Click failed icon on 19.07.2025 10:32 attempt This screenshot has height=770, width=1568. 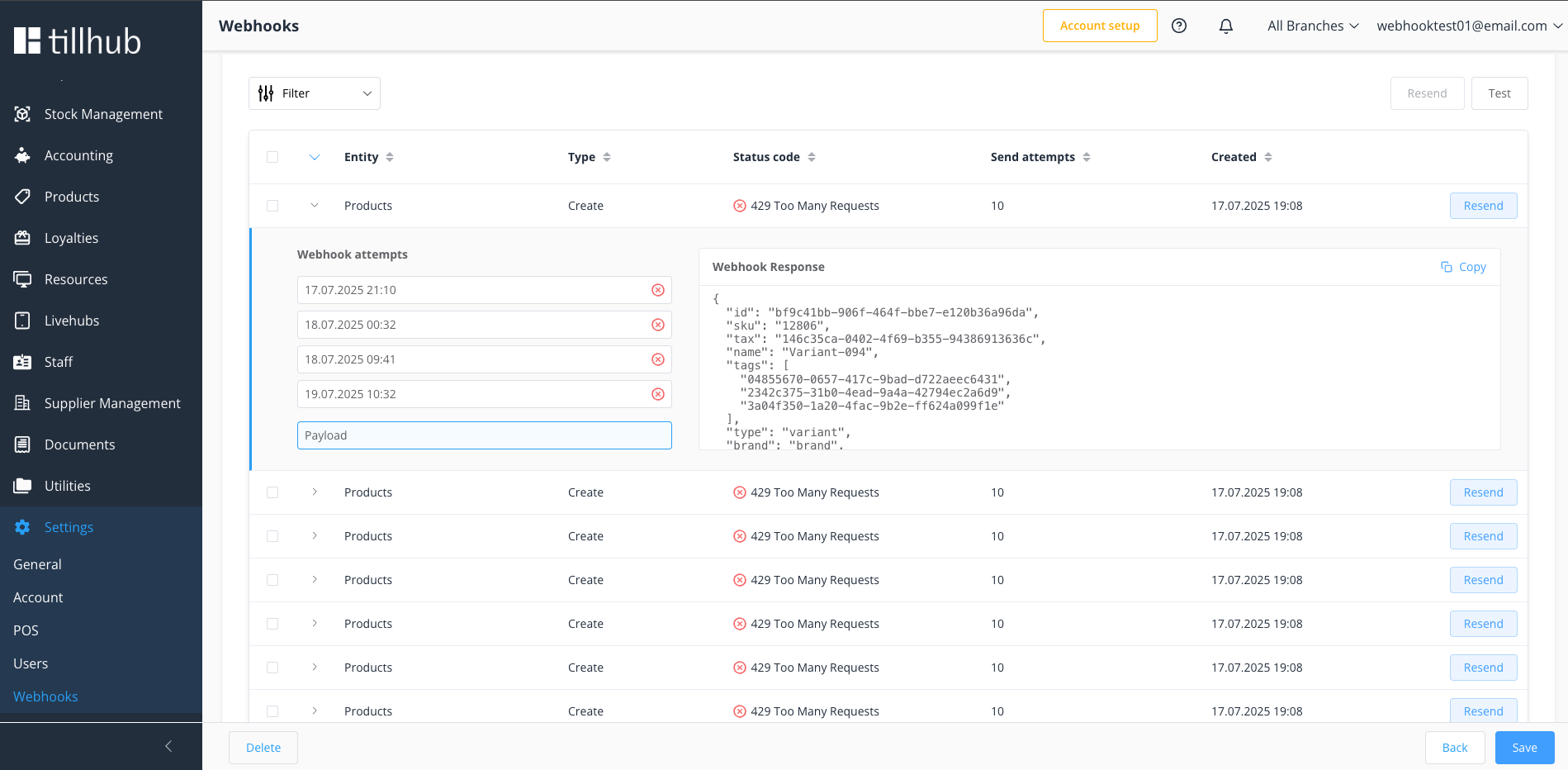tap(658, 394)
